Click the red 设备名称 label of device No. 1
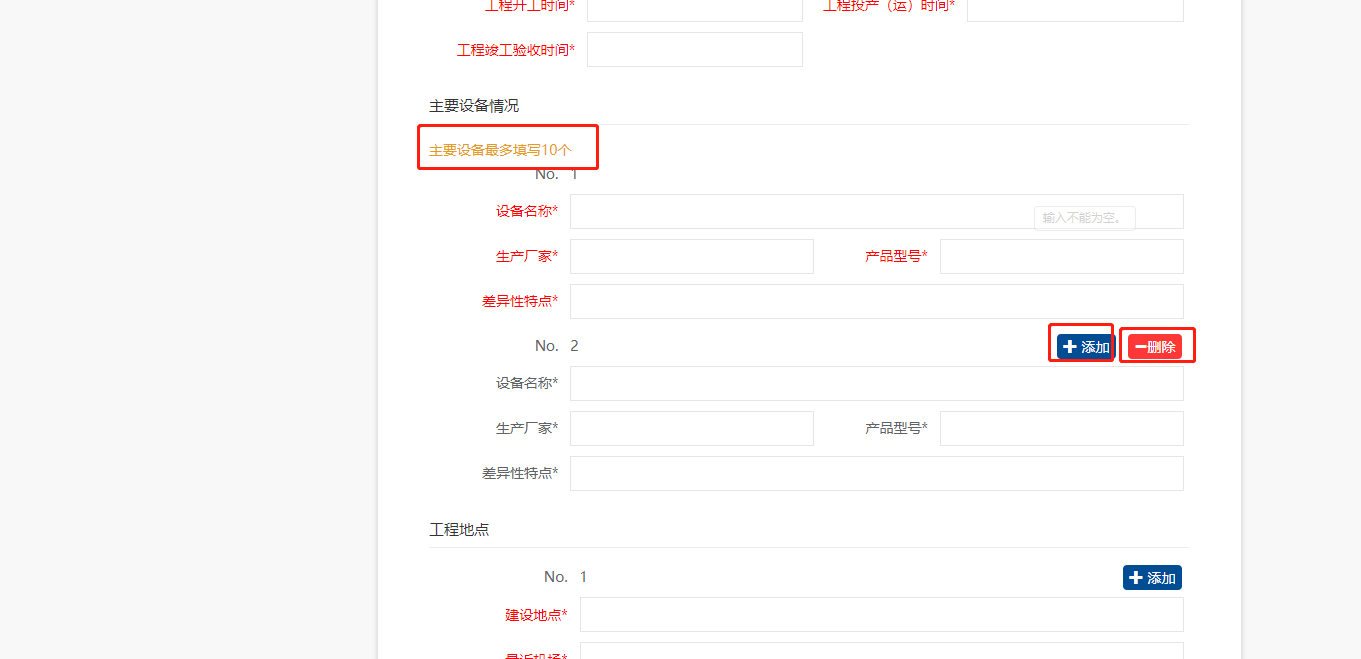1361x659 pixels. (x=527, y=211)
